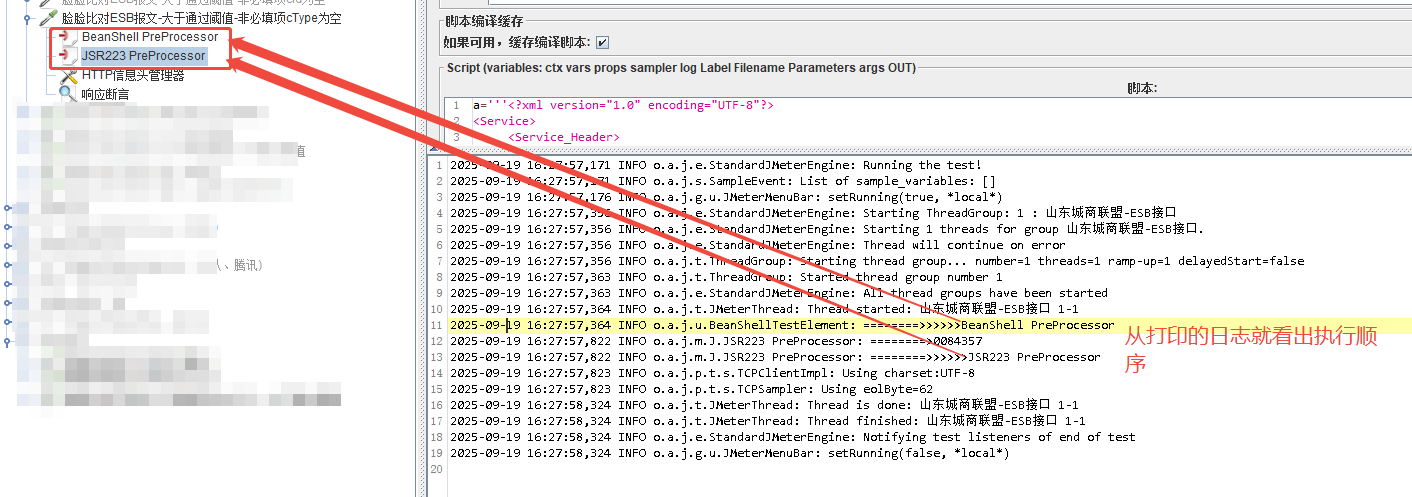Collapse the 脸脸比对ESB报文-大于通过阈值 node expander
The width and height of the screenshot is (1412, 497).
click(28, 18)
